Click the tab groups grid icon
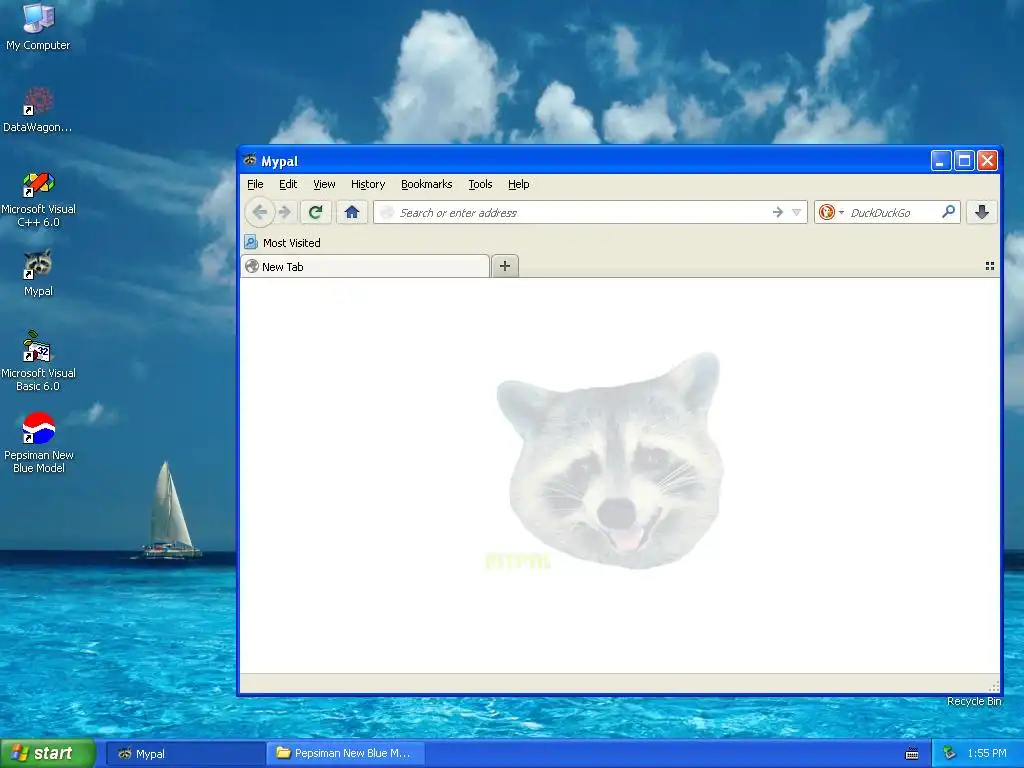The image size is (1024, 768). coord(989,266)
